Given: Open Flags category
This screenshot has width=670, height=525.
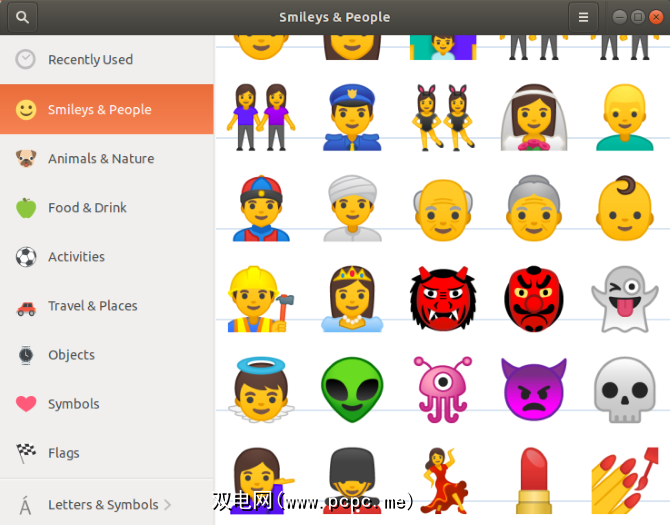Looking at the screenshot, I should point(107,453).
